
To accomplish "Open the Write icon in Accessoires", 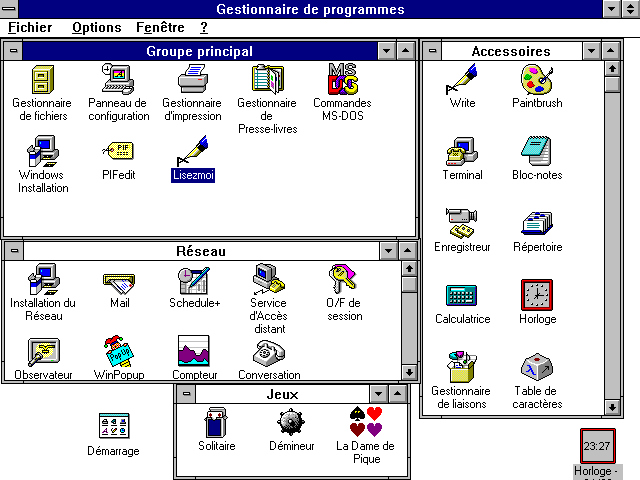I will [x=462, y=79].
